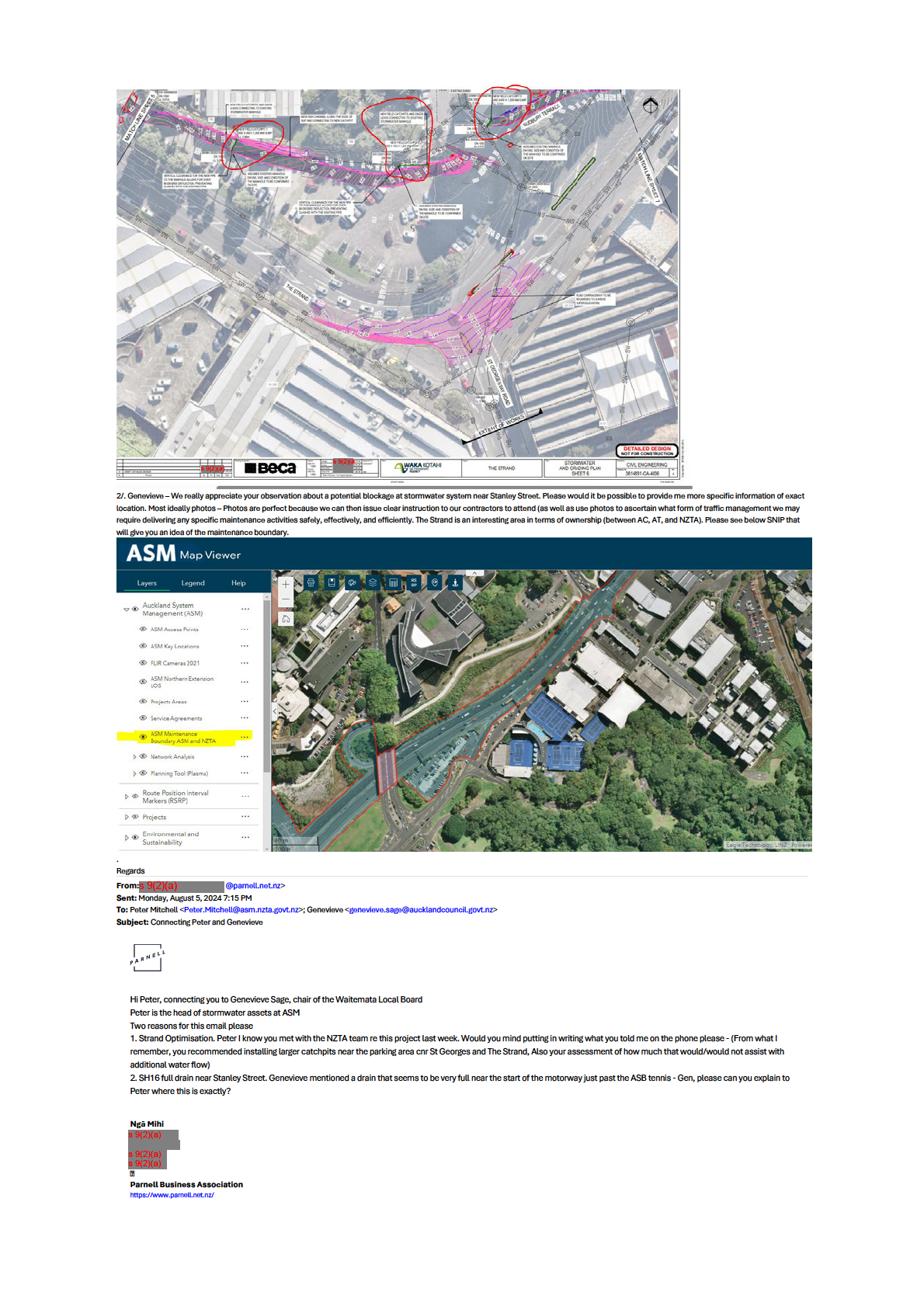Open the attribute table tool in map toolbar
This screenshot has height=1306, width=924.
(x=393, y=582)
